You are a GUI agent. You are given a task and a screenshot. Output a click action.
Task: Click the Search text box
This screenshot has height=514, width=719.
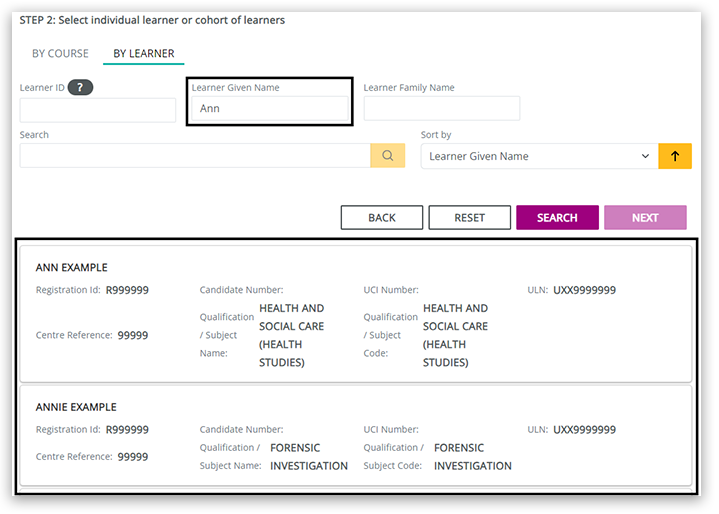pos(195,156)
